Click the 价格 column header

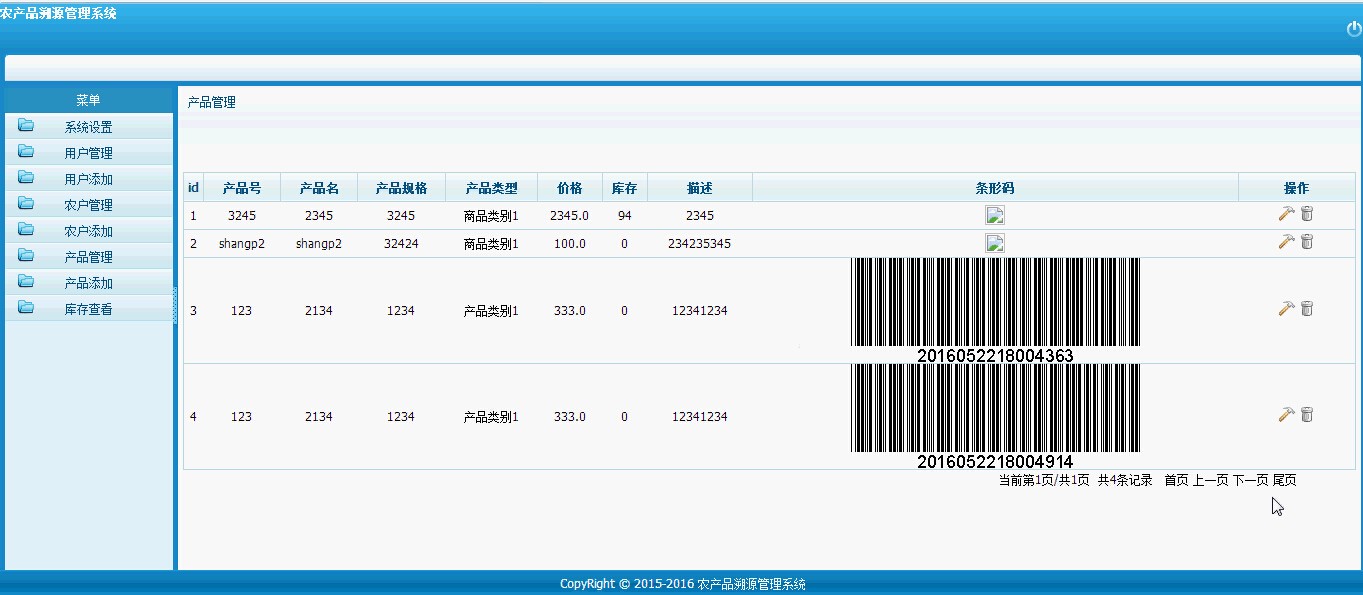[570, 188]
